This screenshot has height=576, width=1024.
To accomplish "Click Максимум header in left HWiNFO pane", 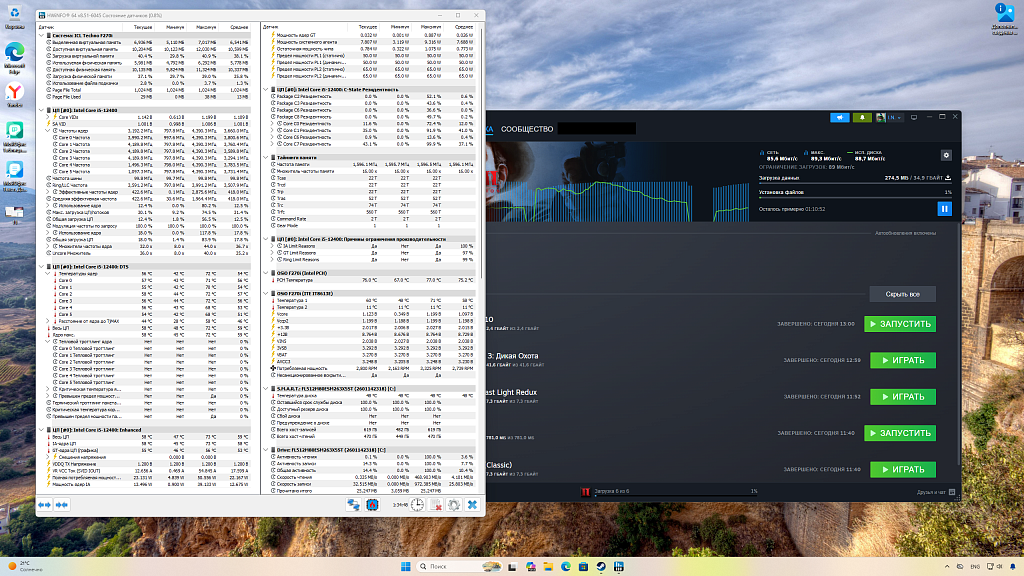I will pos(206,27).
